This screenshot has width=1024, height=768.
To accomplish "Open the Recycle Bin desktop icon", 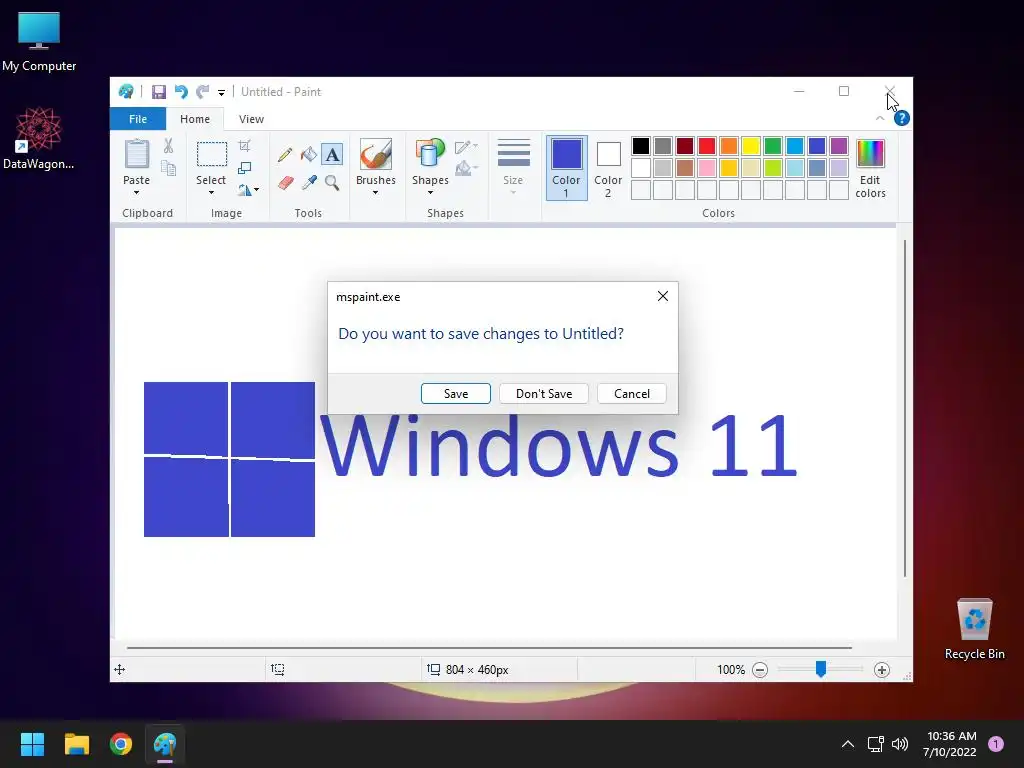I will [974, 629].
